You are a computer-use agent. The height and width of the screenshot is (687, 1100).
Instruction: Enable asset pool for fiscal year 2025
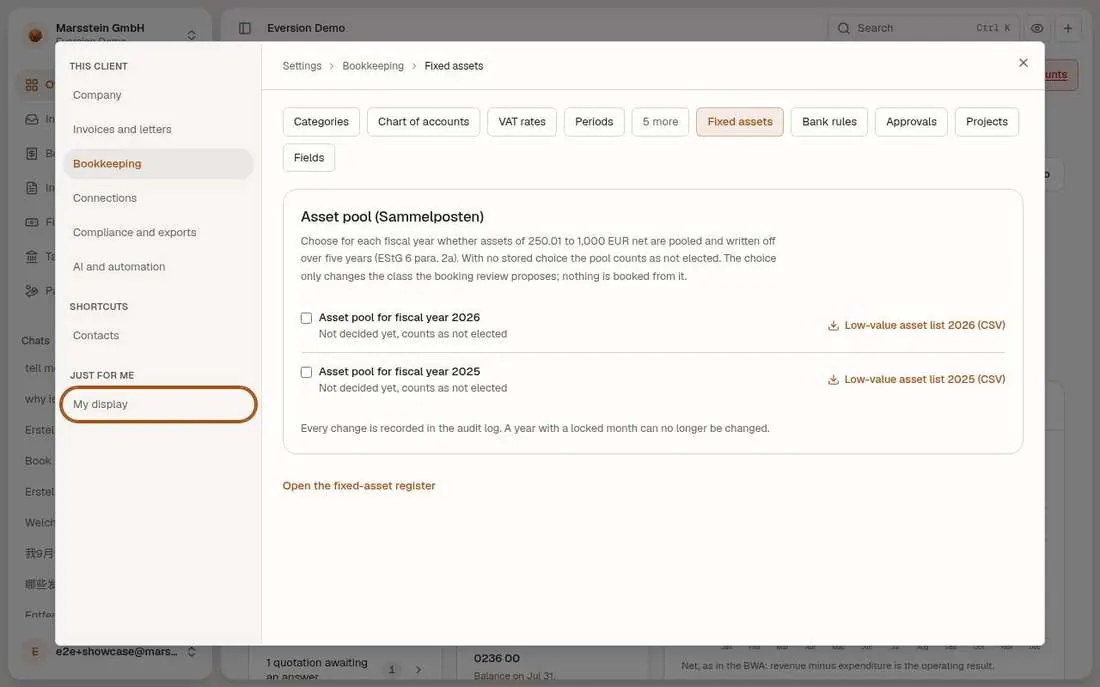[307, 372]
